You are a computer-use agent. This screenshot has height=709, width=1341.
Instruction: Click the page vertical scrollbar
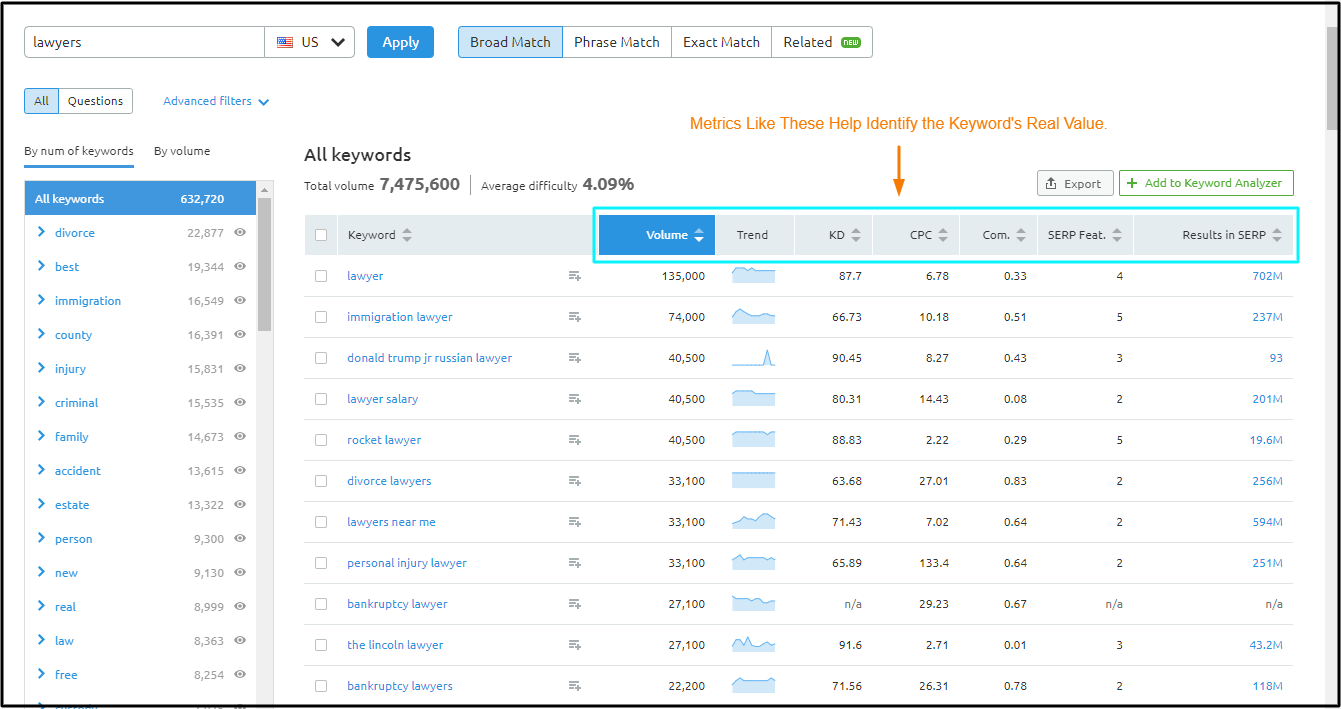1332,78
